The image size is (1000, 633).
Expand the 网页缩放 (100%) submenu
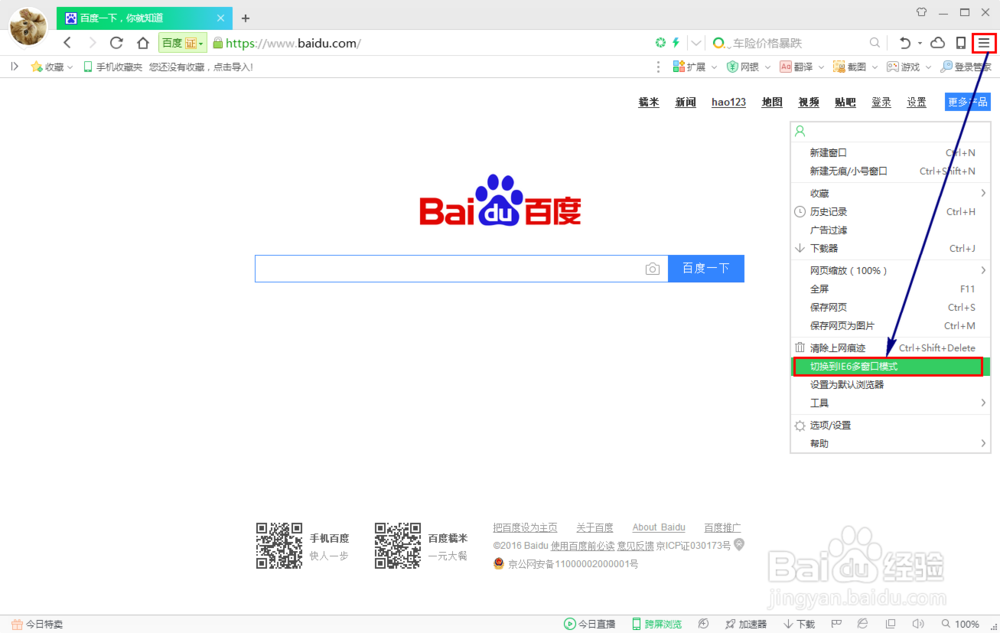tap(890, 270)
